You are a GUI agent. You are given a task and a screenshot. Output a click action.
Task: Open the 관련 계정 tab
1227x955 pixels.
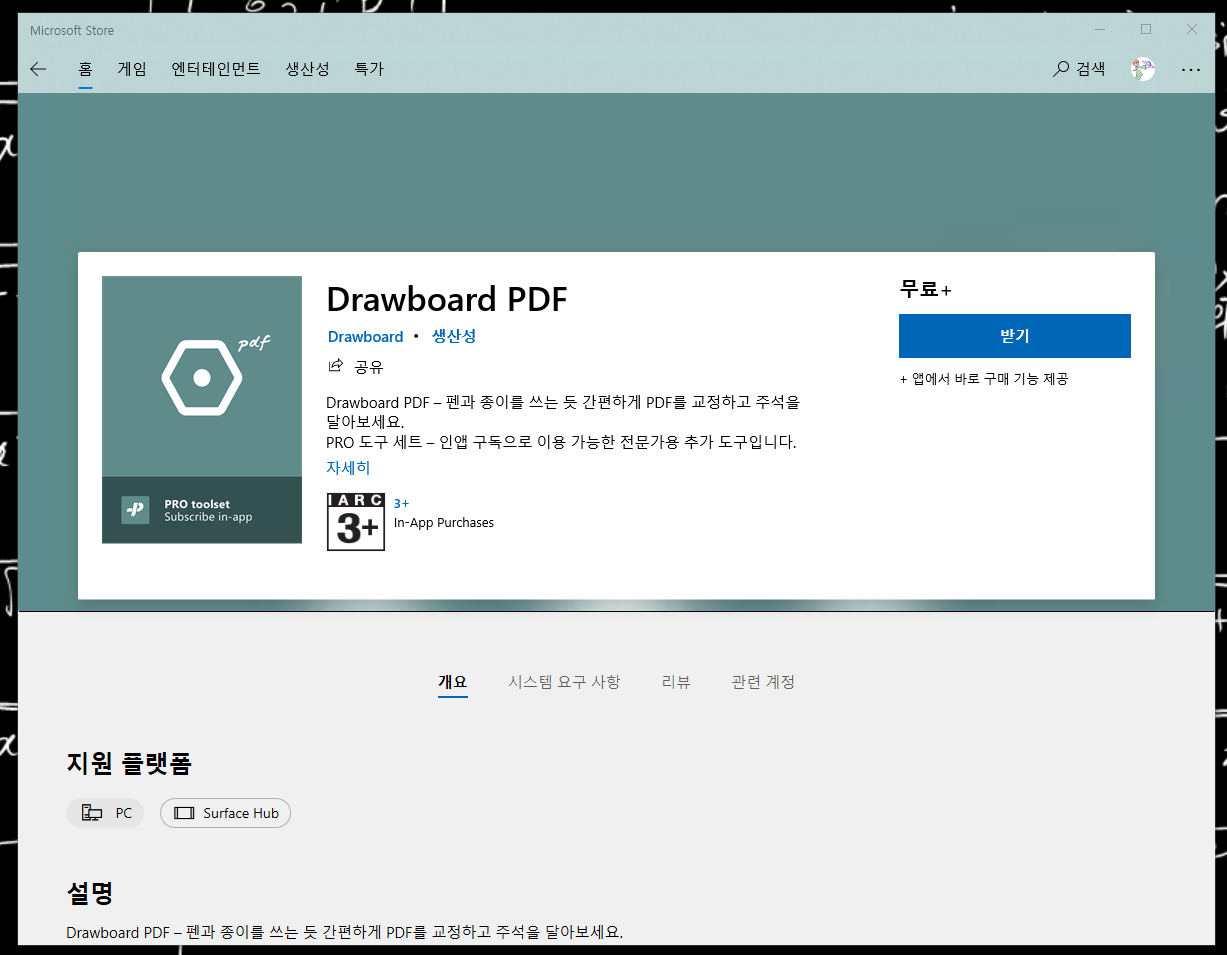point(763,682)
